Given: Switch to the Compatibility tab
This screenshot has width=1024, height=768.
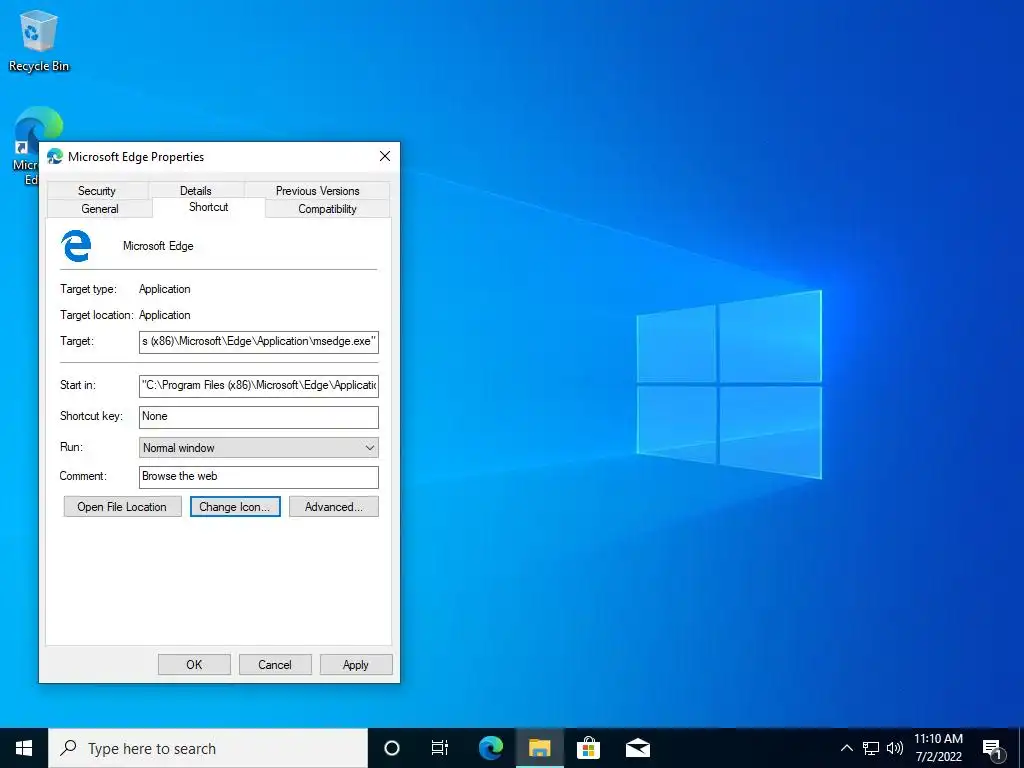Looking at the screenshot, I should click(x=327, y=209).
